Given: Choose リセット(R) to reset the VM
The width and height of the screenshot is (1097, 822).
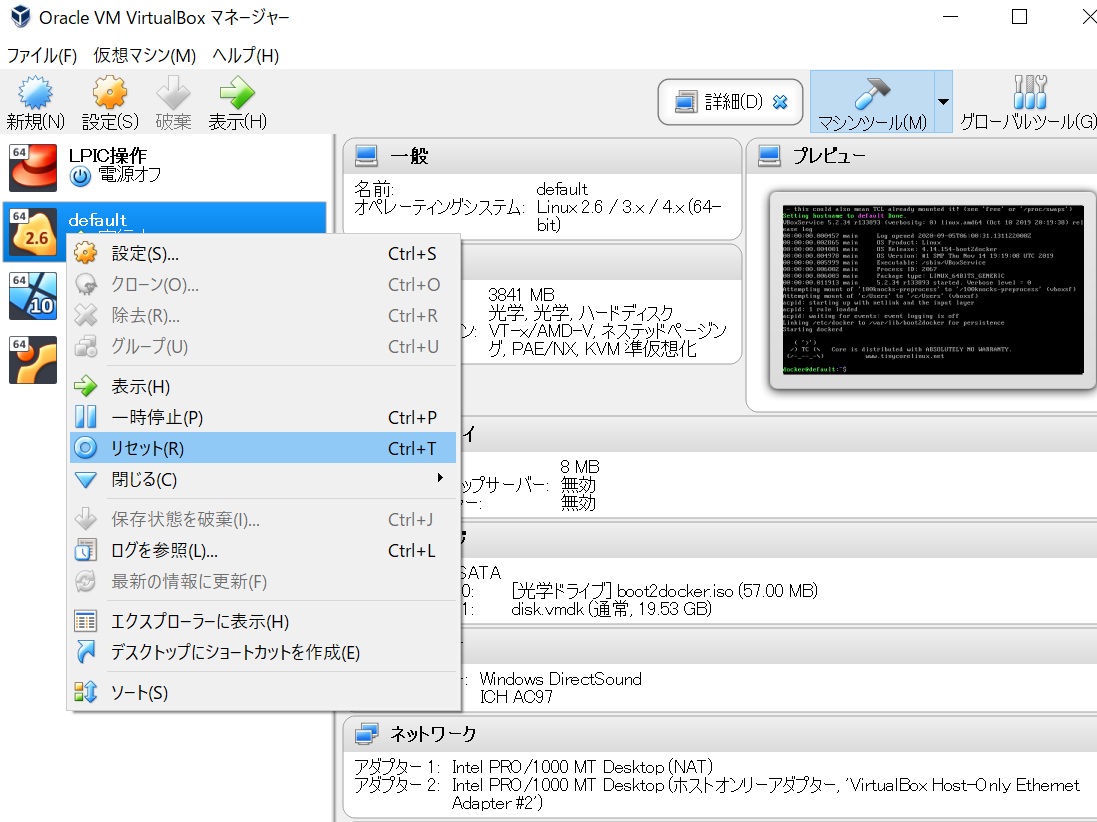Looking at the screenshot, I should (x=263, y=448).
